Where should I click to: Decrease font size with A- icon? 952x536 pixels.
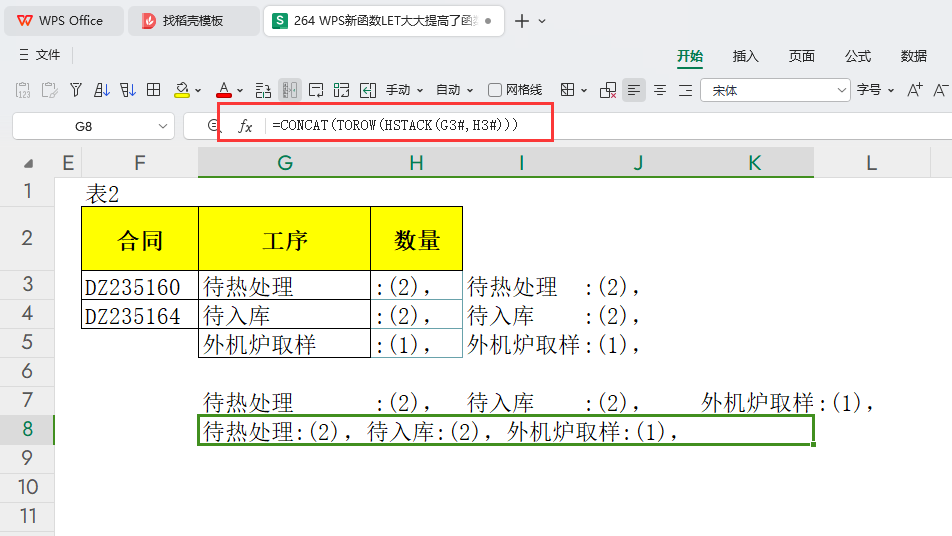[x=940, y=90]
